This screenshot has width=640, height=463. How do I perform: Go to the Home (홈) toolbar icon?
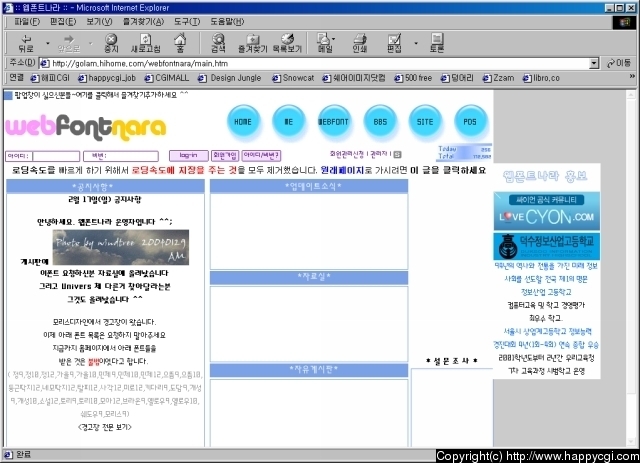point(180,43)
